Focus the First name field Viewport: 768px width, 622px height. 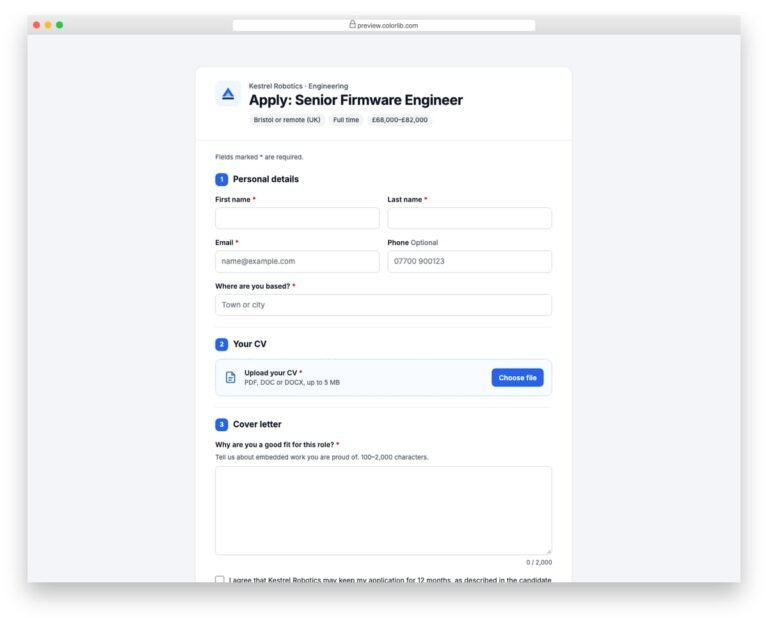pyautogui.click(x=297, y=218)
